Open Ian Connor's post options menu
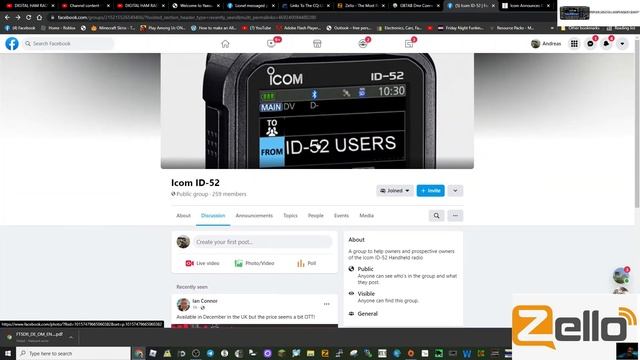Viewport: 640px width, 360px height. point(327,304)
